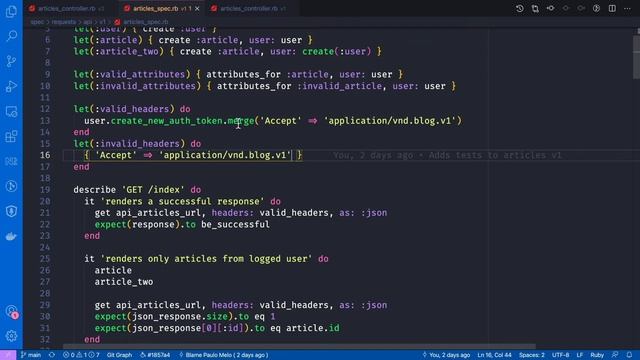The height and width of the screenshot is (360, 640).
Task: Click line number 19 in gutter
Action: pos(45,190)
